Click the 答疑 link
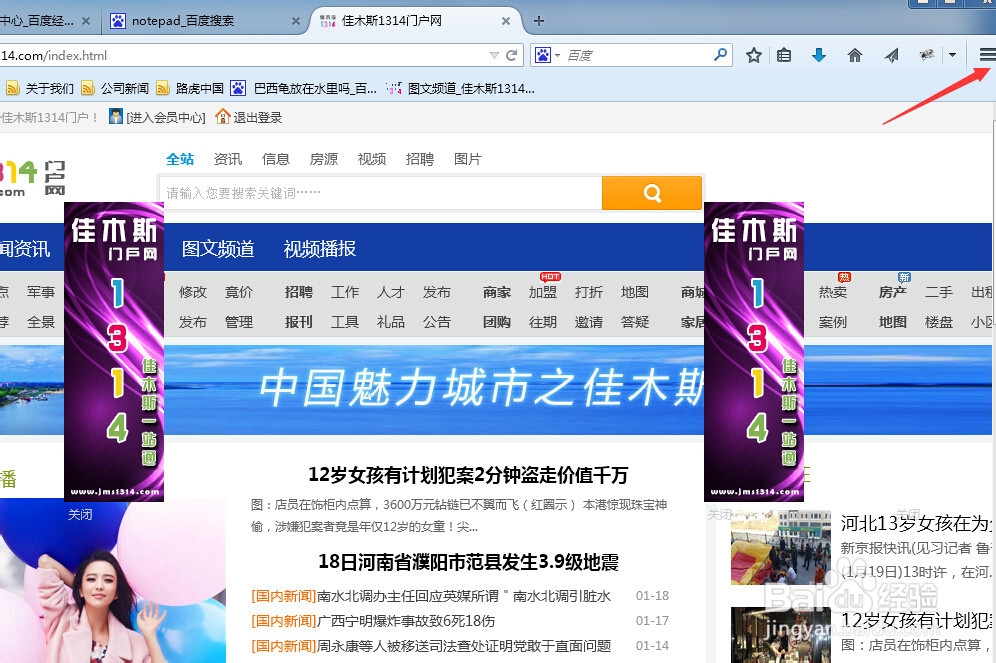 click(x=635, y=322)
